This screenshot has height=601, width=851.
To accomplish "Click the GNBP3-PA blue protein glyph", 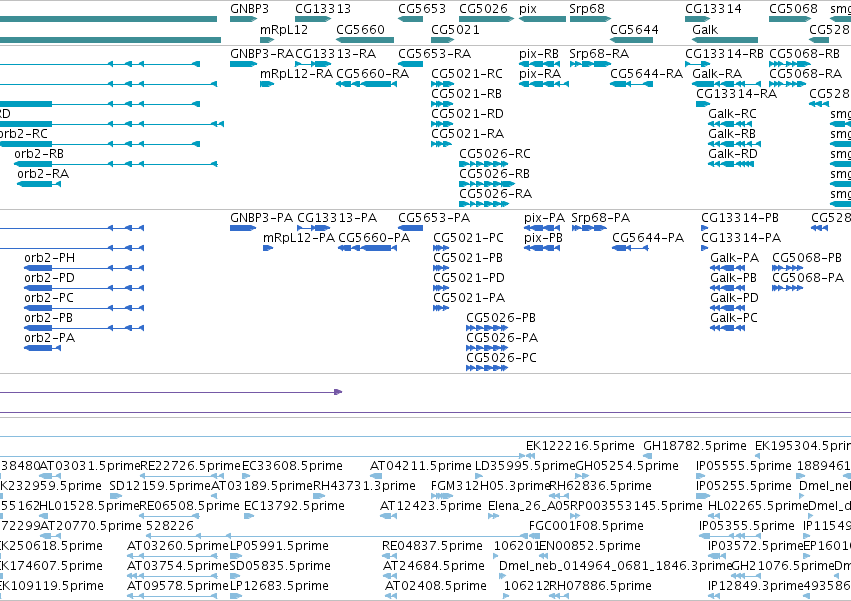I will click(x=243, y=228).
